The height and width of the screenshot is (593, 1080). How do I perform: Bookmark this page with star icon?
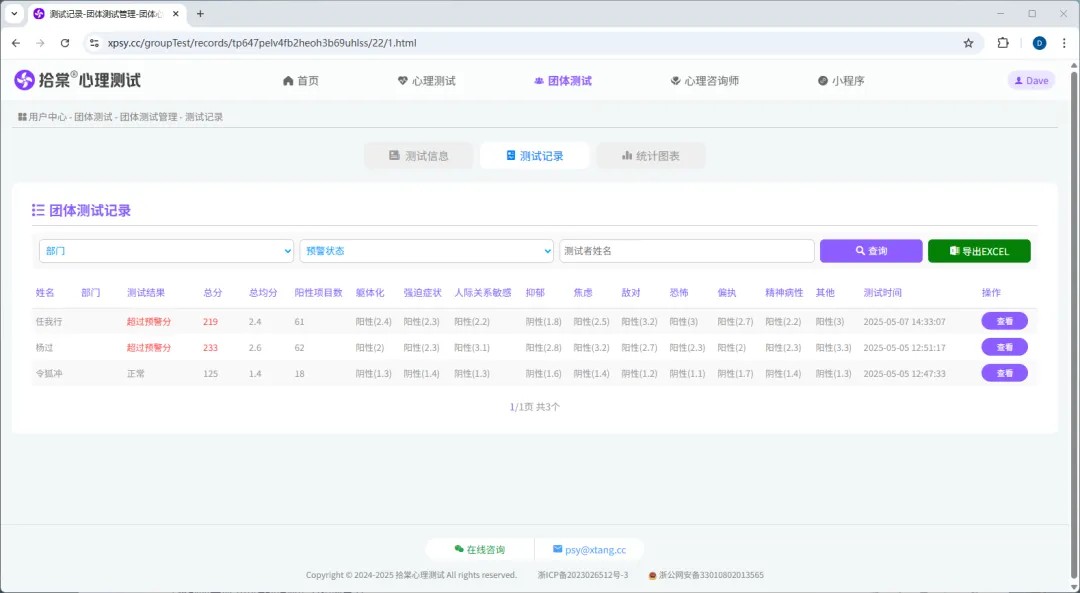(x=968, y=43)
